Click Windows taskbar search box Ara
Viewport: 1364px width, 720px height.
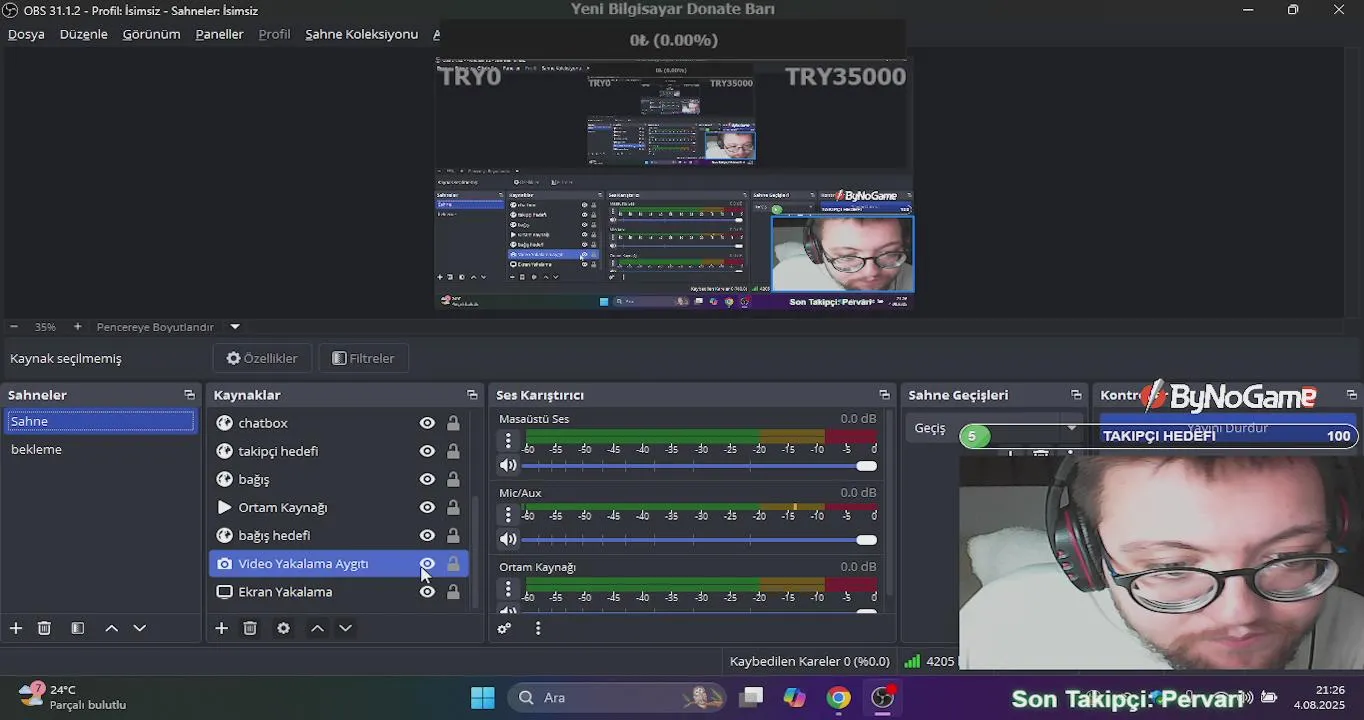(x=617, y=698)
